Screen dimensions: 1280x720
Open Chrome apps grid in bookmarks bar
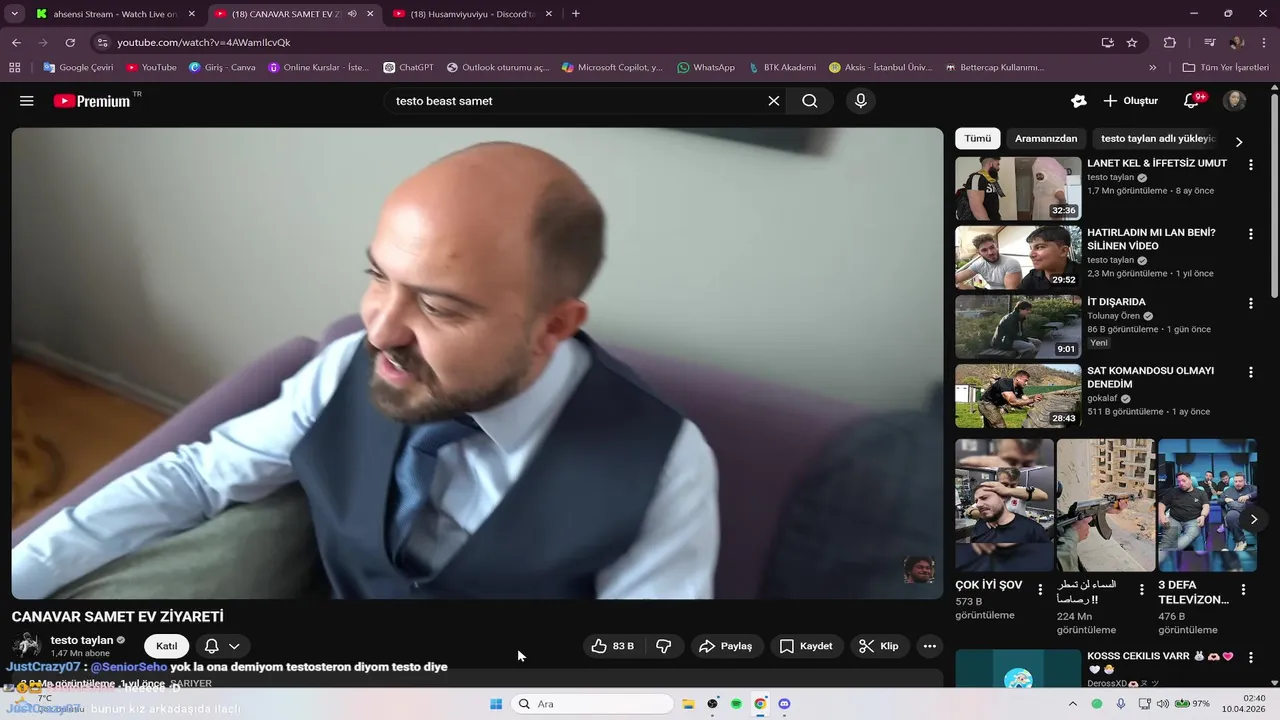14,67
